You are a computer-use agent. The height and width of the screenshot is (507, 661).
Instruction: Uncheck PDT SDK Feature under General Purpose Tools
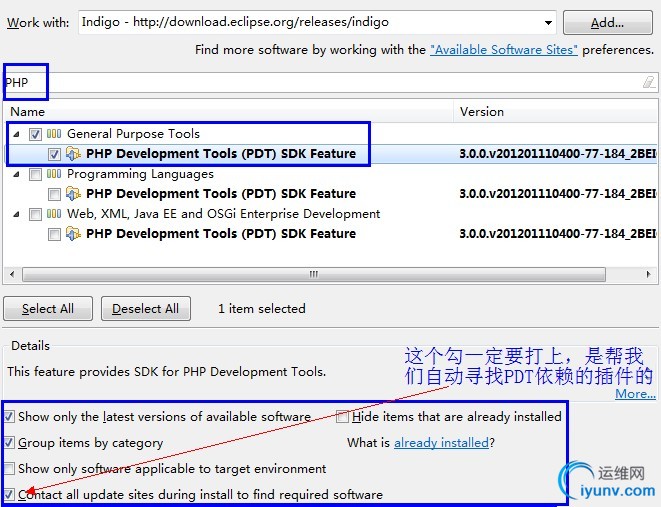point(54,154)
